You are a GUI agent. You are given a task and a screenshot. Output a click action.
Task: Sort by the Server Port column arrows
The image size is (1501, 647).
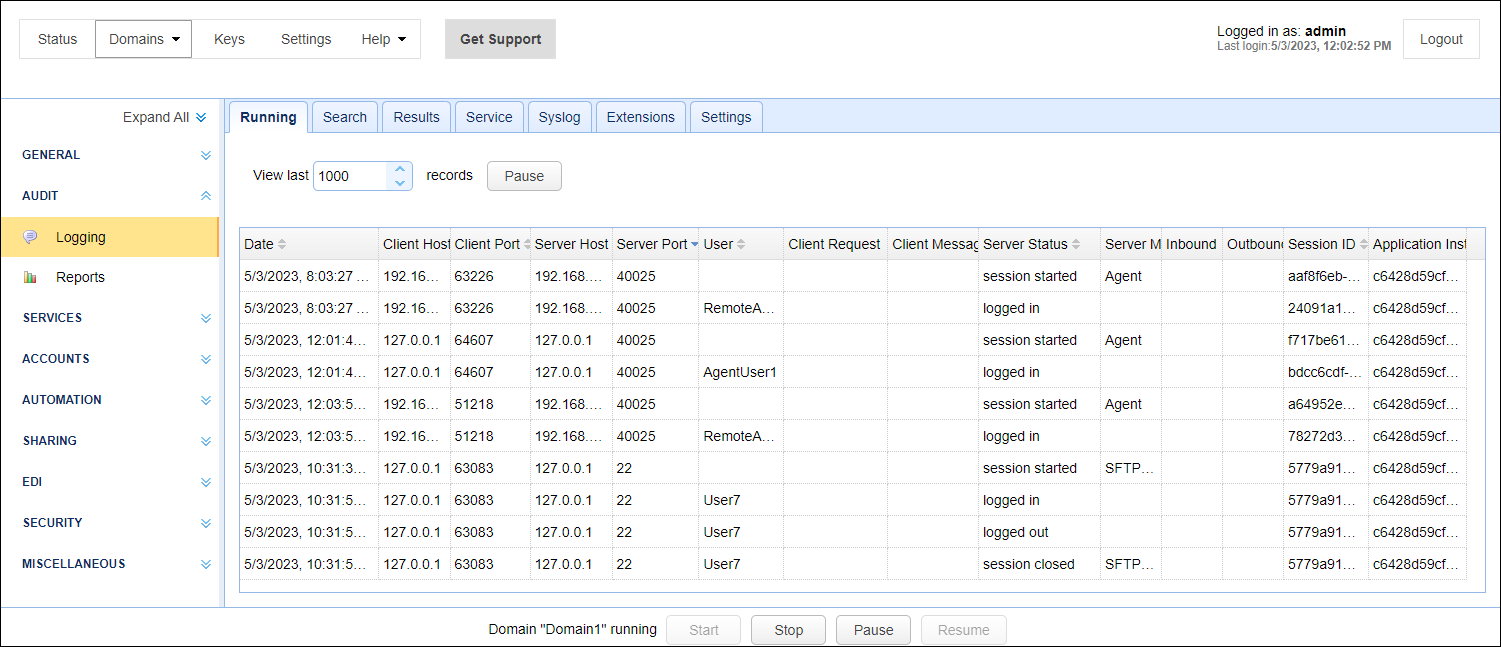pyautogui.click(x=695, y=244)
